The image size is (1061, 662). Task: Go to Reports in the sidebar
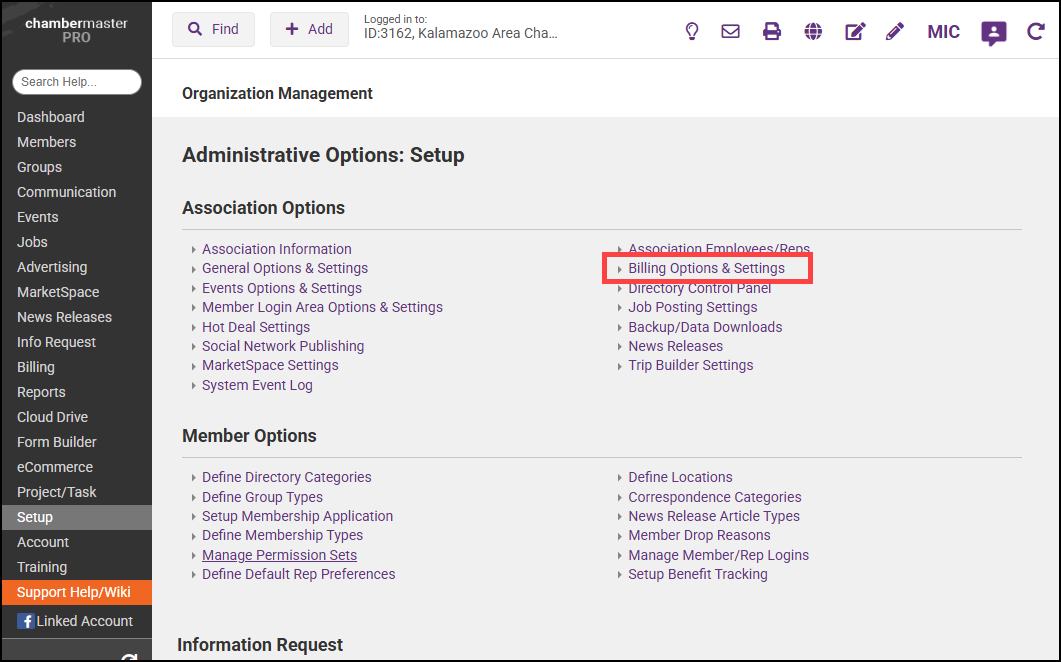click(x=41, y=392)
